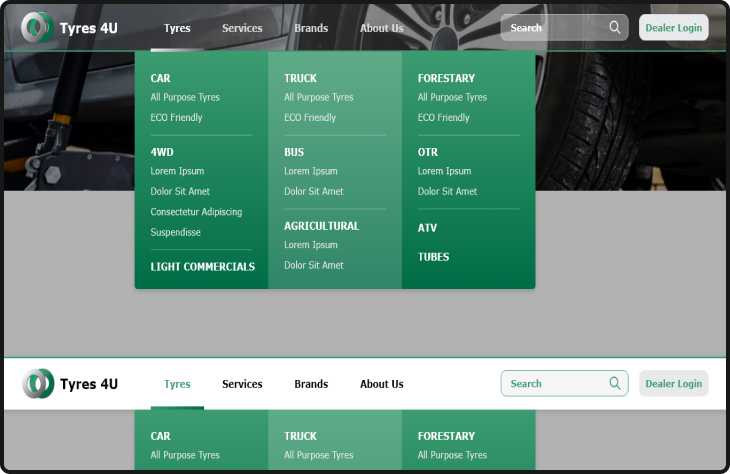730x474 pixels.
Task: Select Suspendisse under 4WD
Action: [175, 232]
